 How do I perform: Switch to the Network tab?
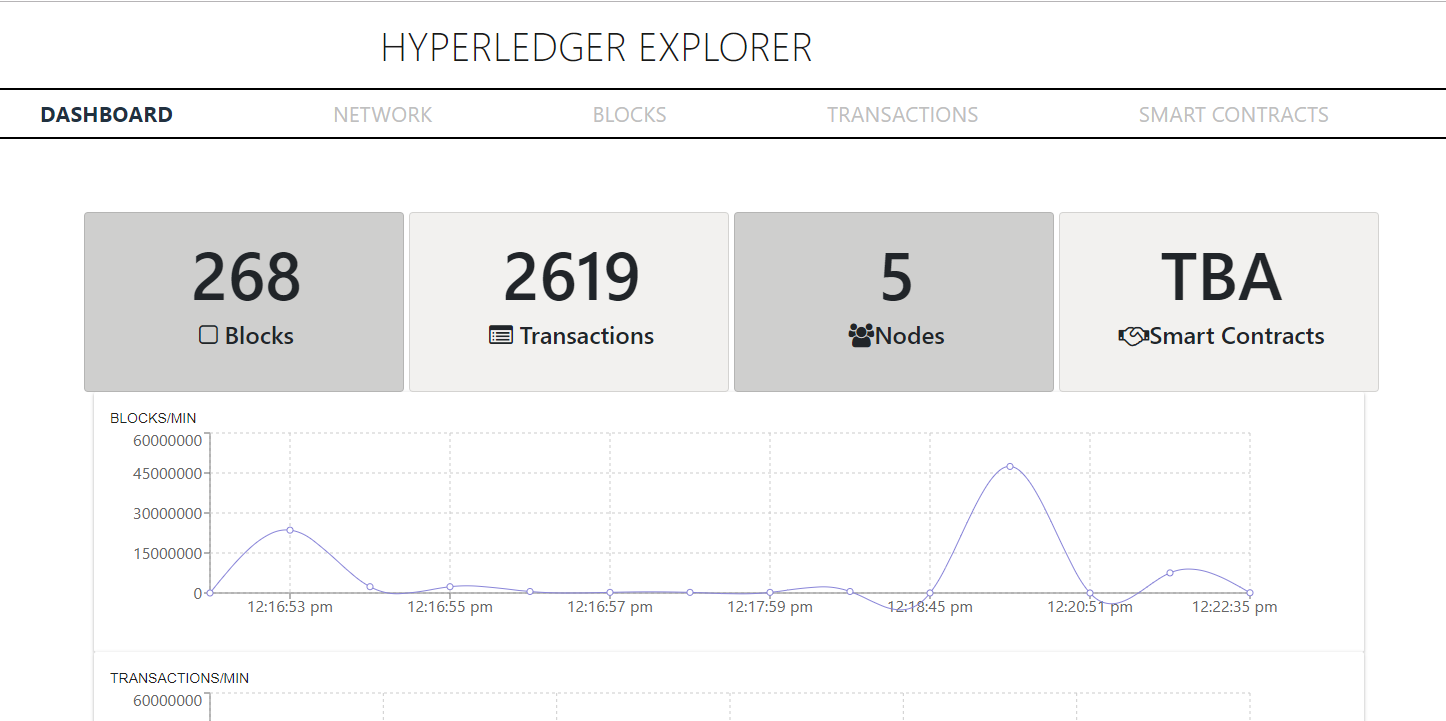point(383,115)
